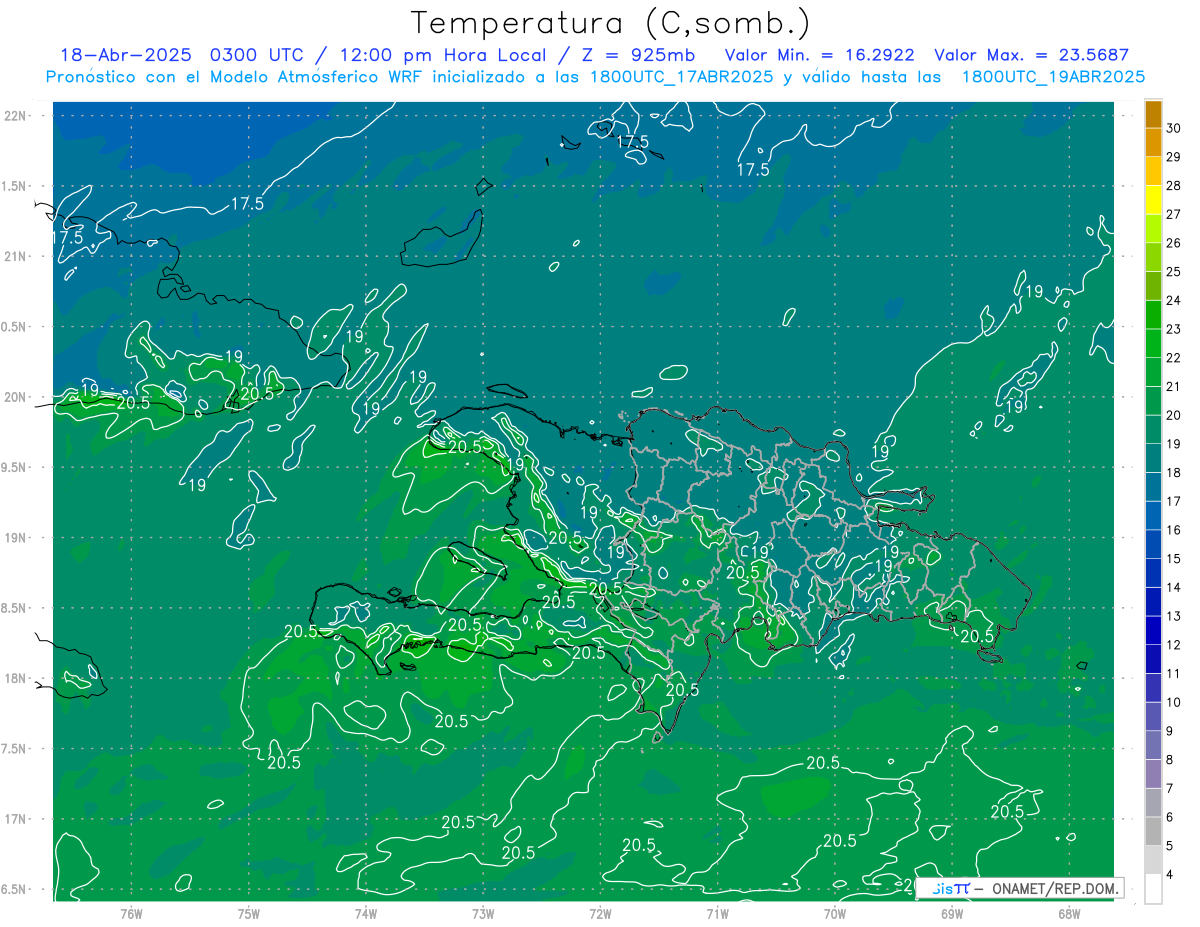Click the '0300 UTC' time text
The width and height of the screenshot is (1200, 927).
click(259, 55)
